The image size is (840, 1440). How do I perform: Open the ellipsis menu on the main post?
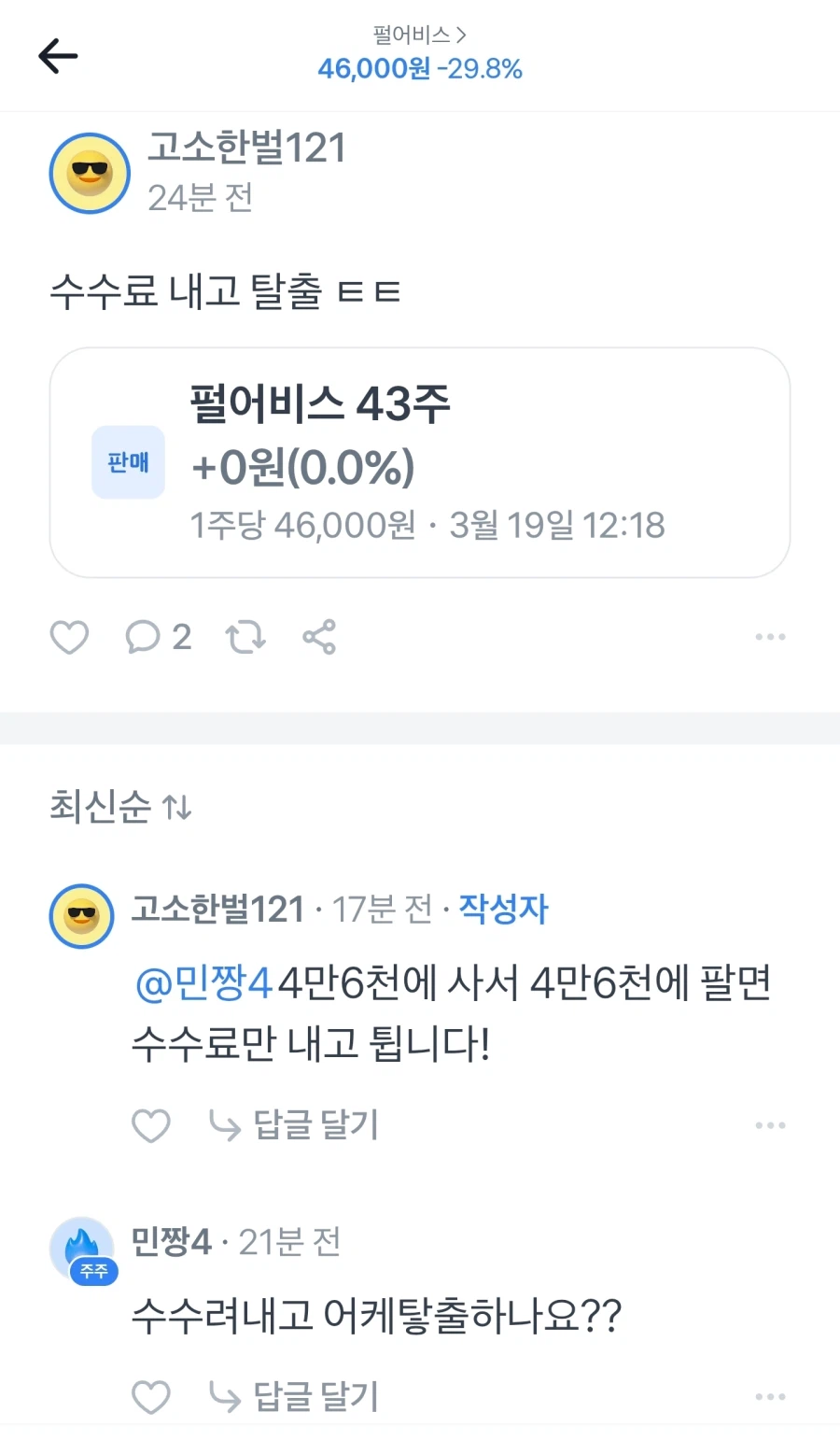point(771,637)
